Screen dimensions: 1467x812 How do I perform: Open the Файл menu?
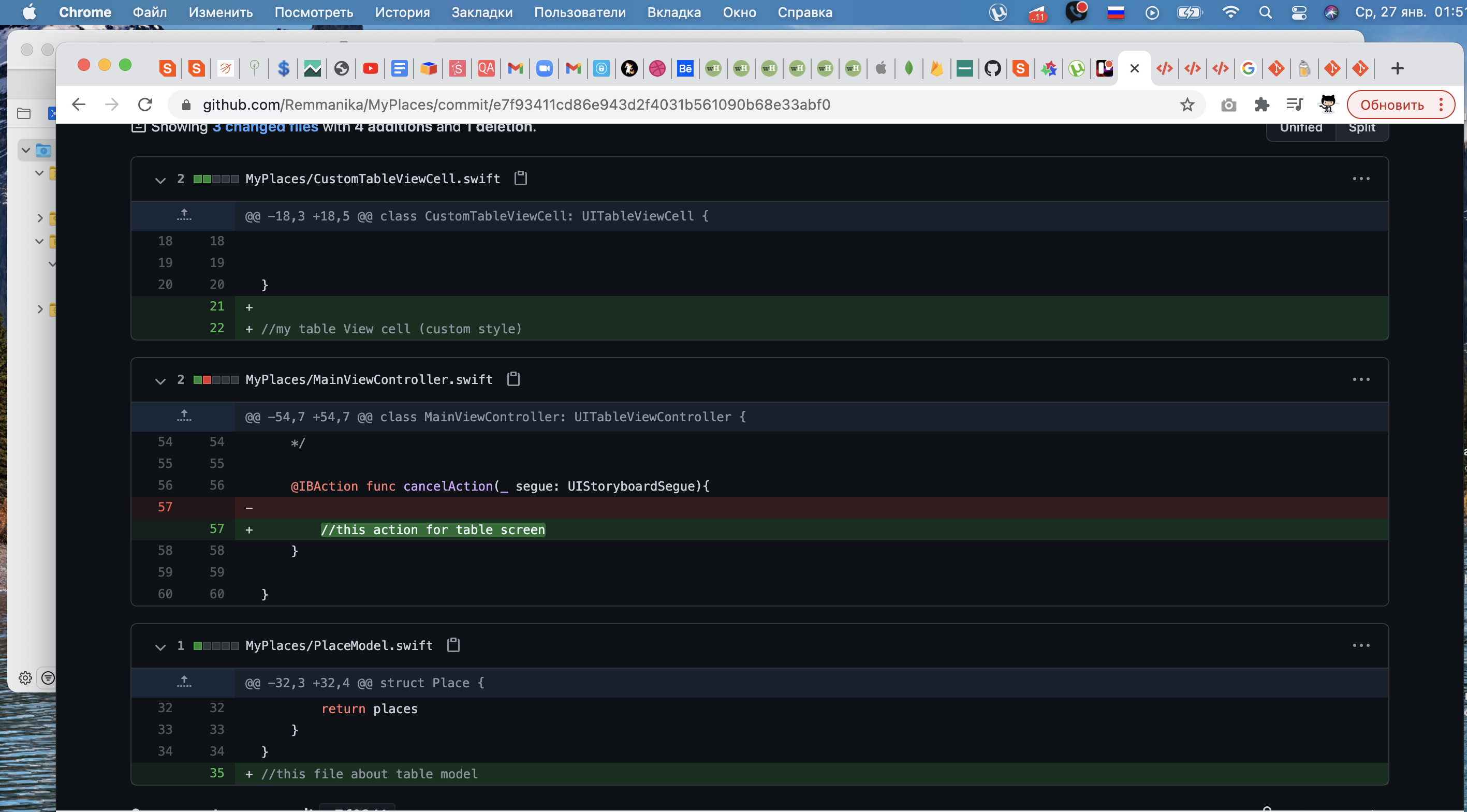[150, 12]
